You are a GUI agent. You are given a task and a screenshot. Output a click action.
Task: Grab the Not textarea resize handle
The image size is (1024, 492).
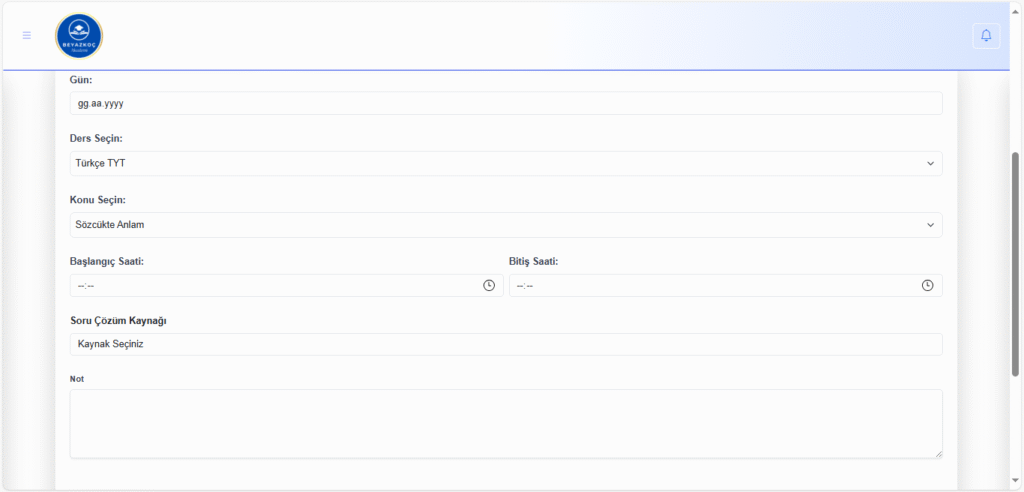click(937, 453)
